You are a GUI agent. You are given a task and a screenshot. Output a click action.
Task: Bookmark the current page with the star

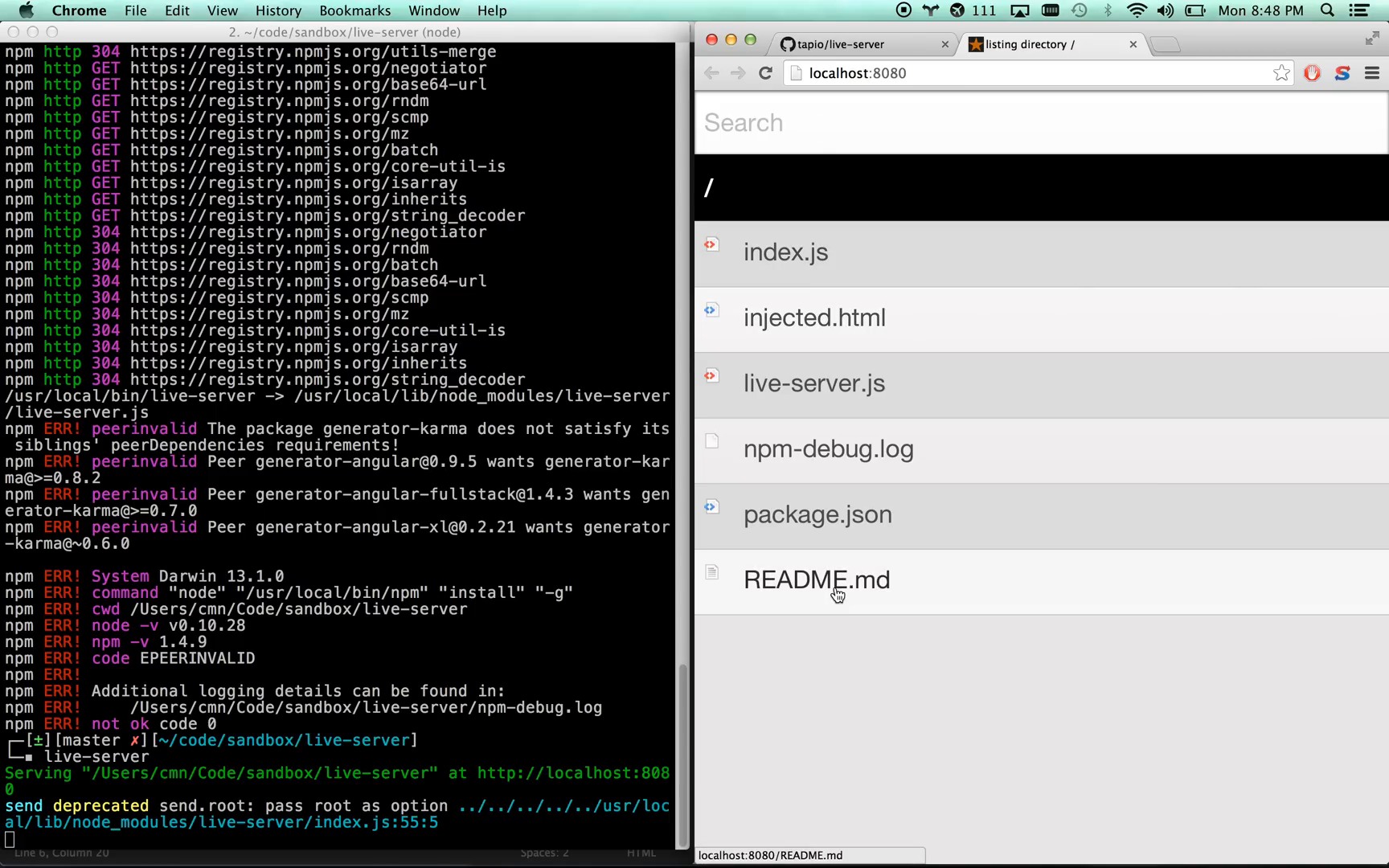[x=1280, y=72]
